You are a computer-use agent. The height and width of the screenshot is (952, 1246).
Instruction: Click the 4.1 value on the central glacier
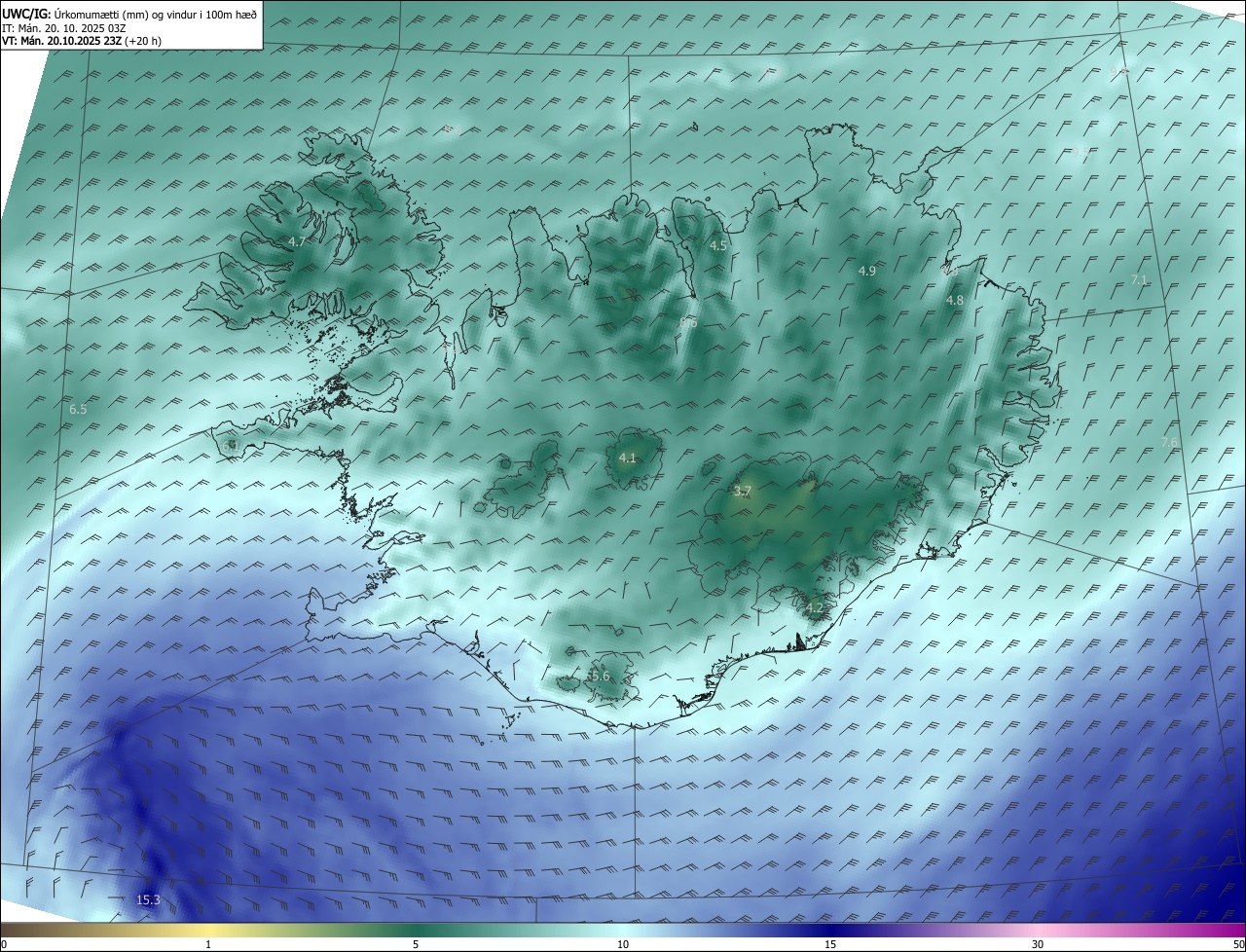[x=628, y=458]
